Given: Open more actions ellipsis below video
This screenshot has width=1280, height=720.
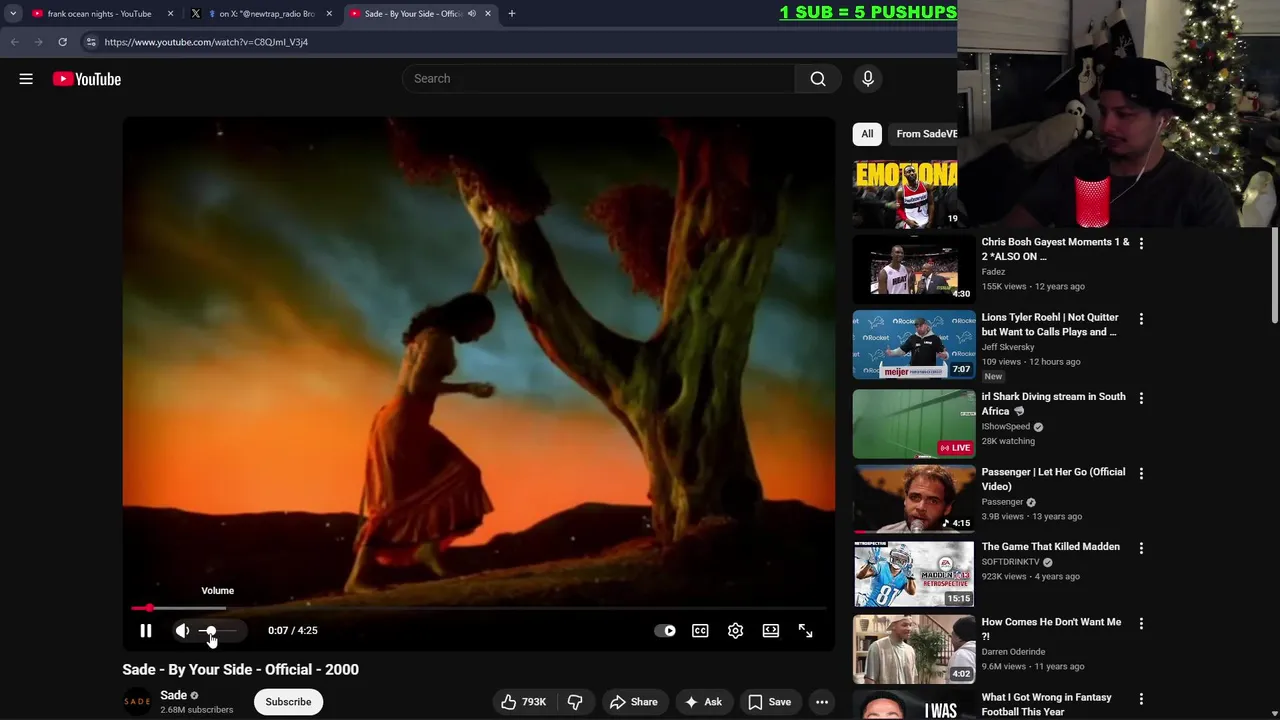Looking at the screenshot, I should (822, 702).
